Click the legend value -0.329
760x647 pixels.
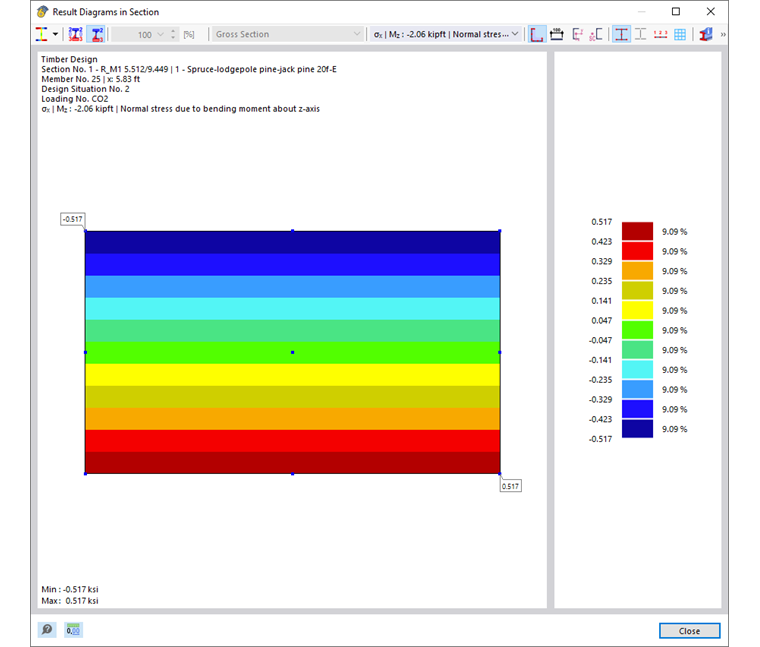[x=601, y=399]
